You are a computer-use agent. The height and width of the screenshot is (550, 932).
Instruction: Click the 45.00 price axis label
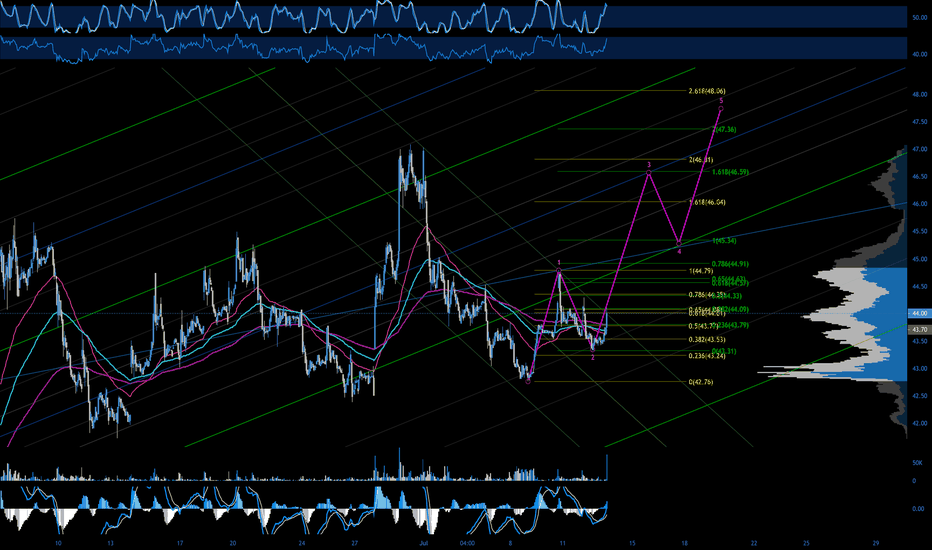click(x=920, y=259)
